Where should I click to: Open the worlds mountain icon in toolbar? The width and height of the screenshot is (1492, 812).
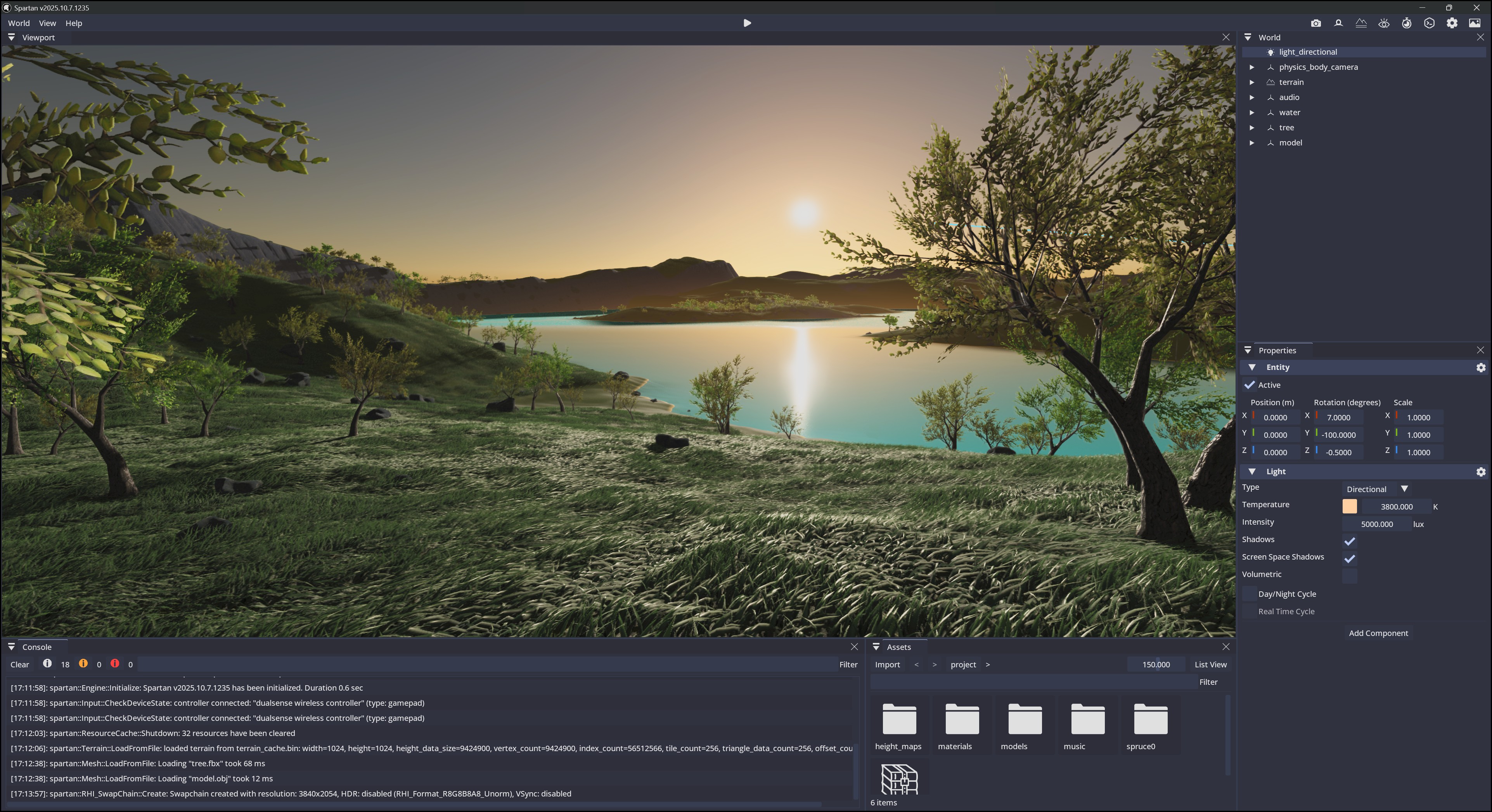(x=1361, y=23)
